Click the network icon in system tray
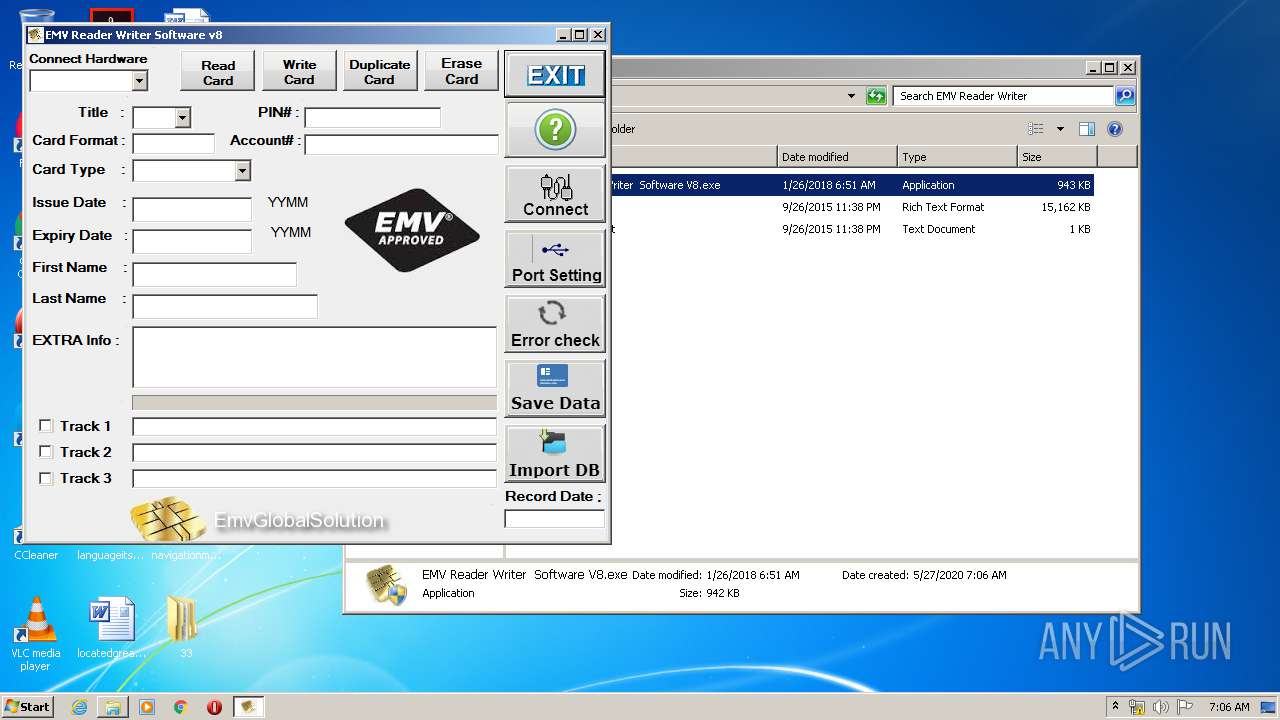This screenshot has height=720, width=1280. (x=1137, y=707)
